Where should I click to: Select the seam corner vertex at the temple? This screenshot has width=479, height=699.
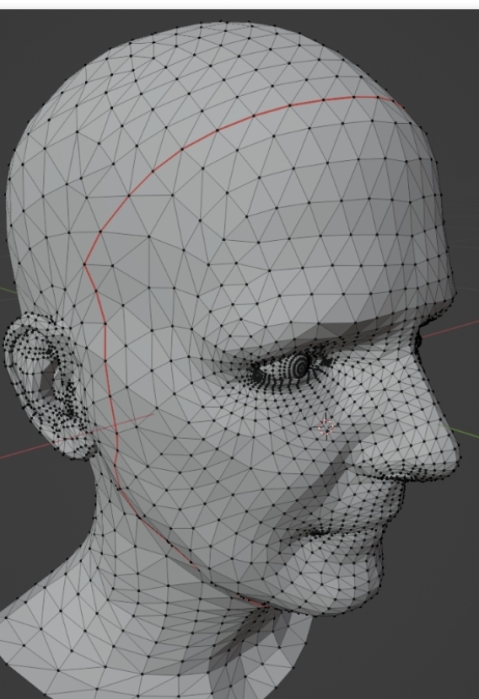(85, 265)
